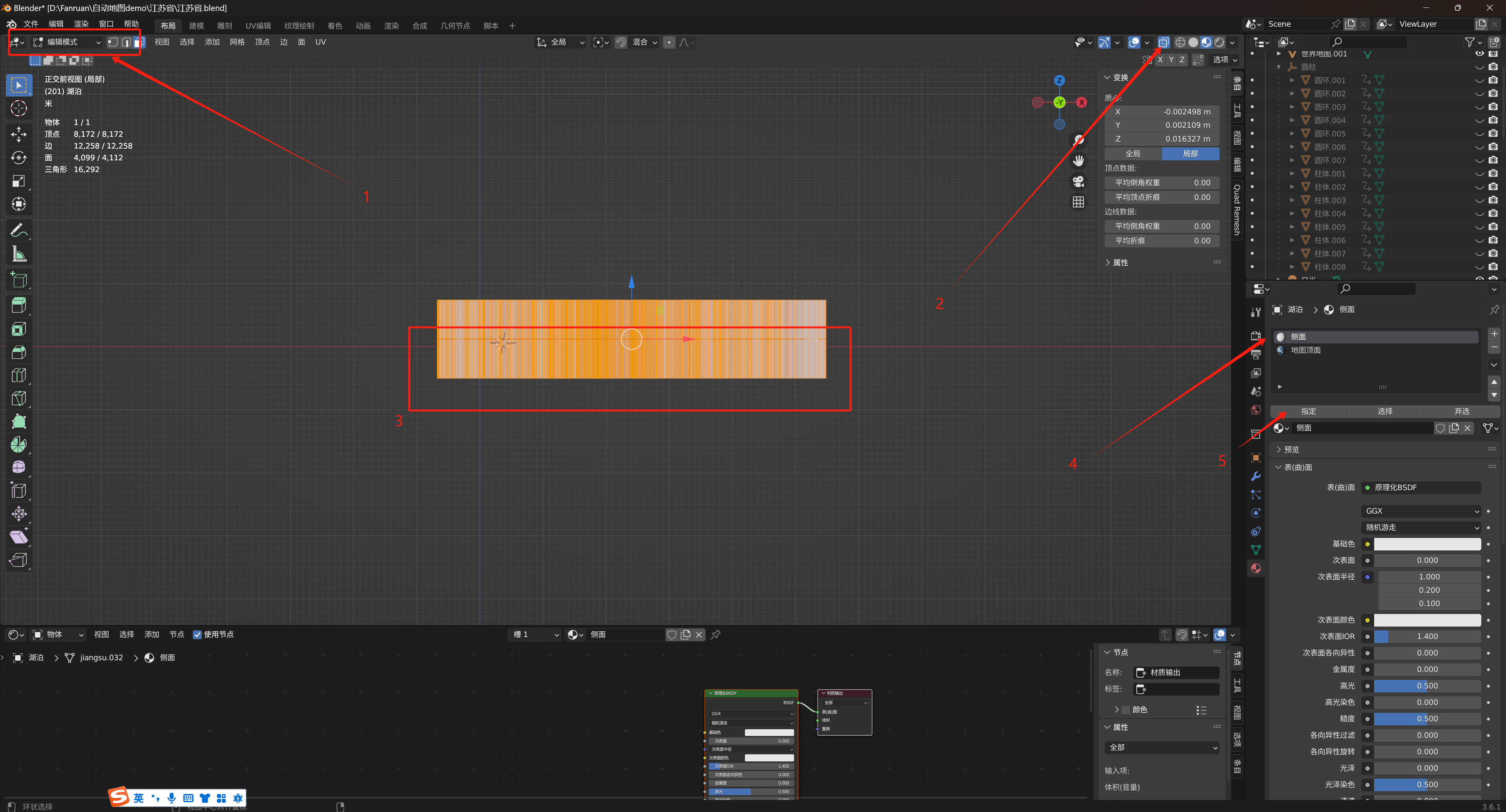Open the 编辑模式 mode dropdown
Screen dimensions: 1506x812
pyautogui.click(x=67, y=42)
